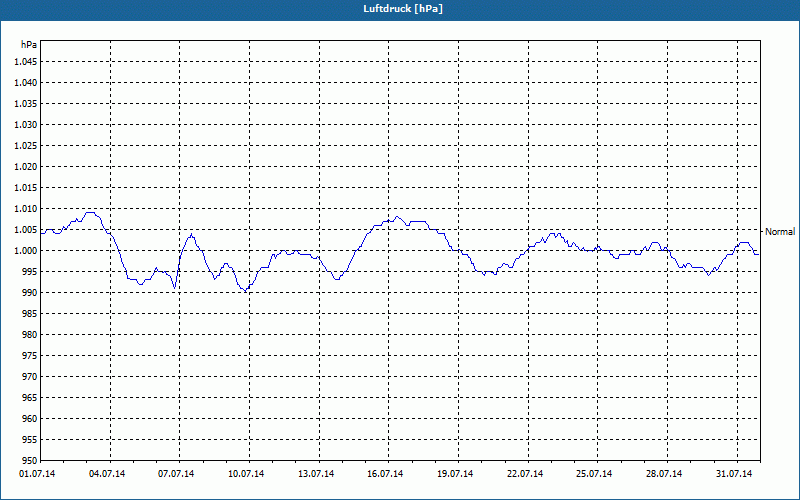
Task: Click the 31.07.14 date label
Action: pyautogui.click(x=734, y=474)
